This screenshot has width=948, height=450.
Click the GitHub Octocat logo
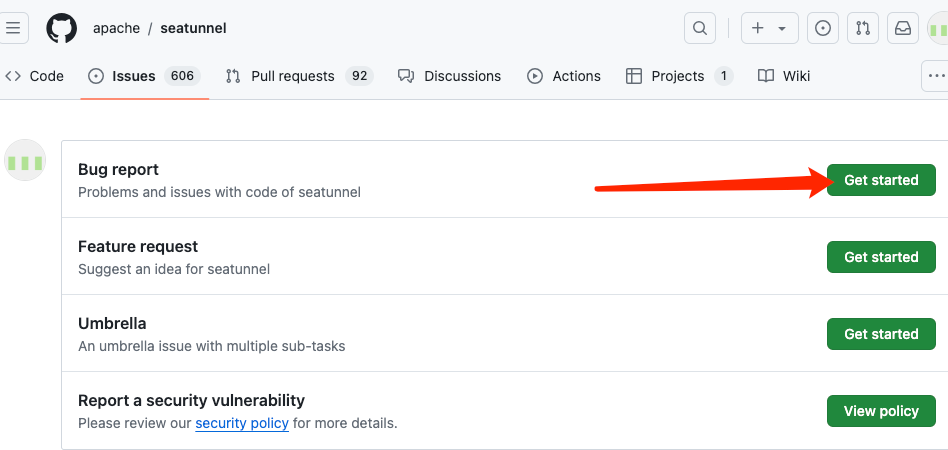click(x=62, y=28)
